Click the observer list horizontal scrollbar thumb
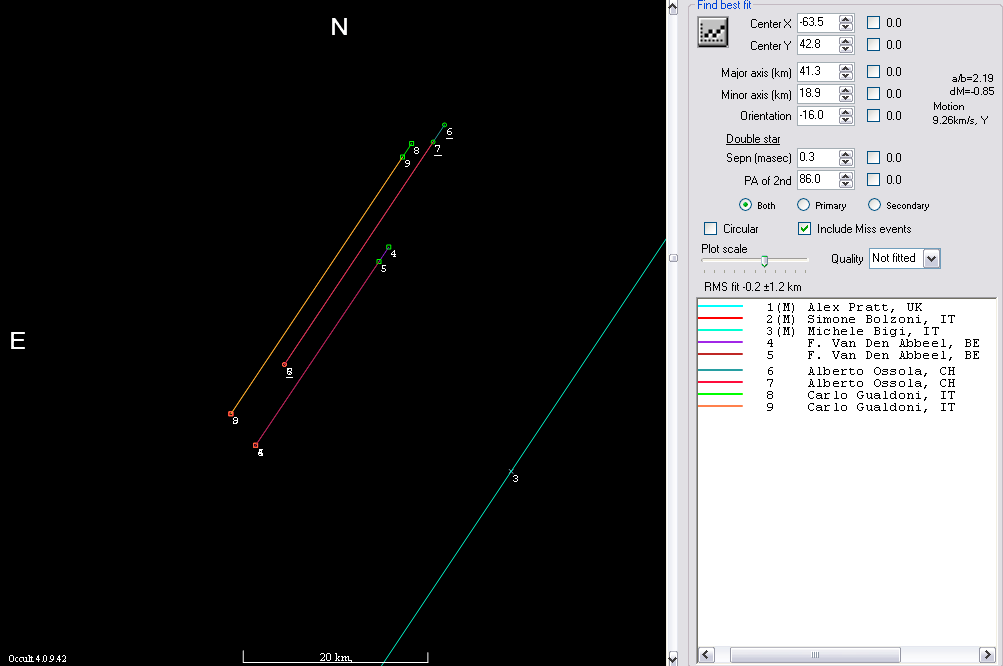Image resolution: width=1003 pixels, height=666 pixels. tap(815, 654)
